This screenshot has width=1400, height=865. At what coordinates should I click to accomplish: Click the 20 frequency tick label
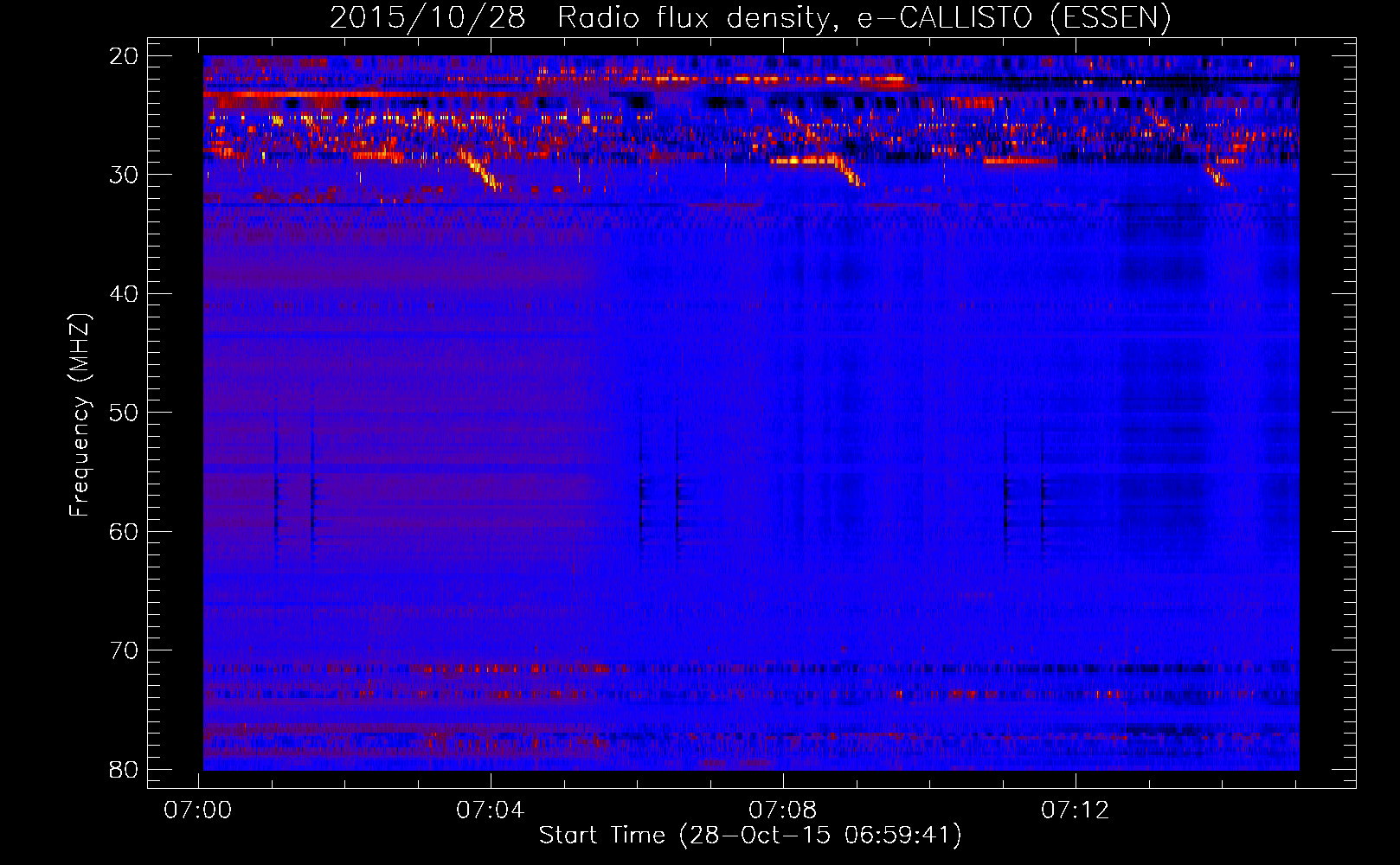[x=124, y=56]
